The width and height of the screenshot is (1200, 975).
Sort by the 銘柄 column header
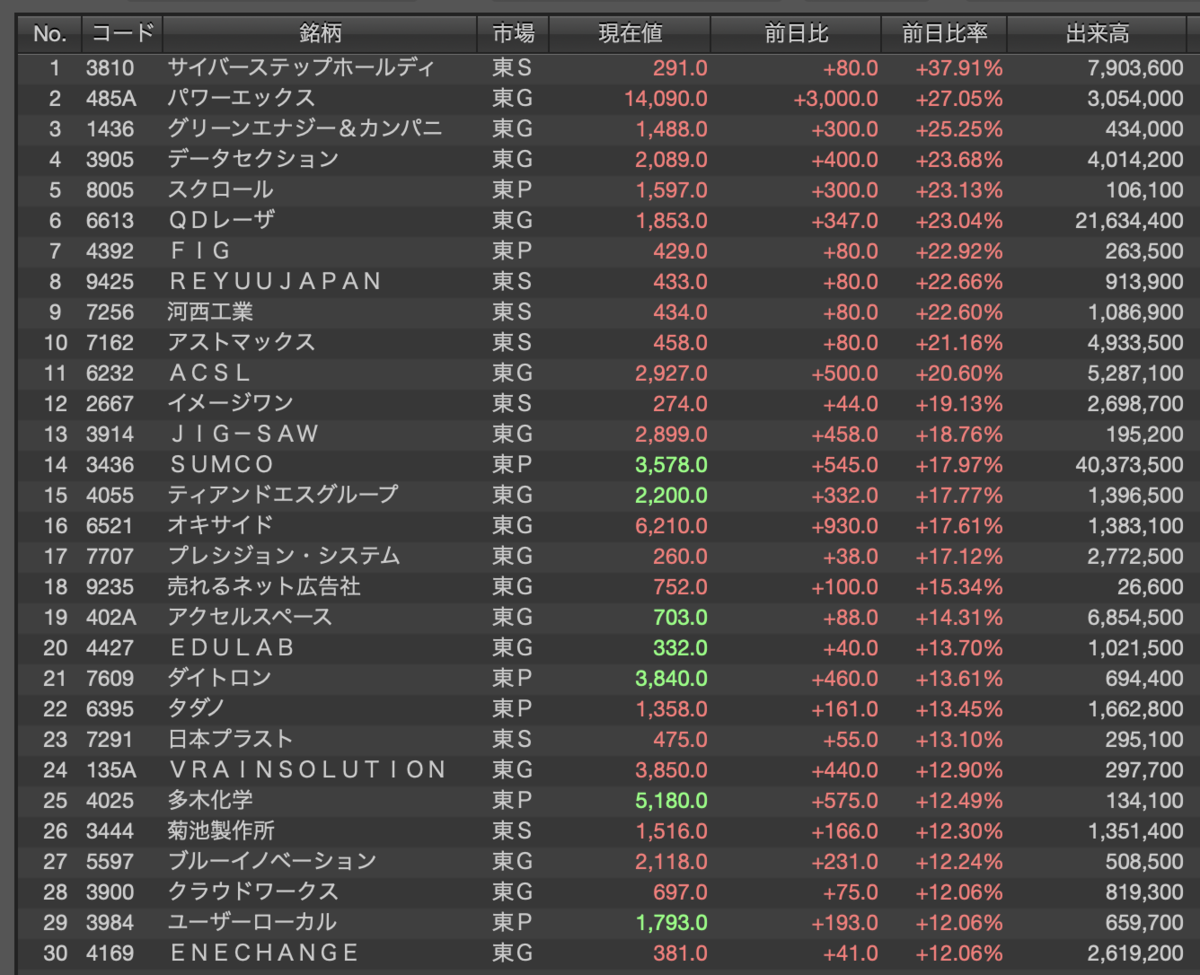click(320, 34)
